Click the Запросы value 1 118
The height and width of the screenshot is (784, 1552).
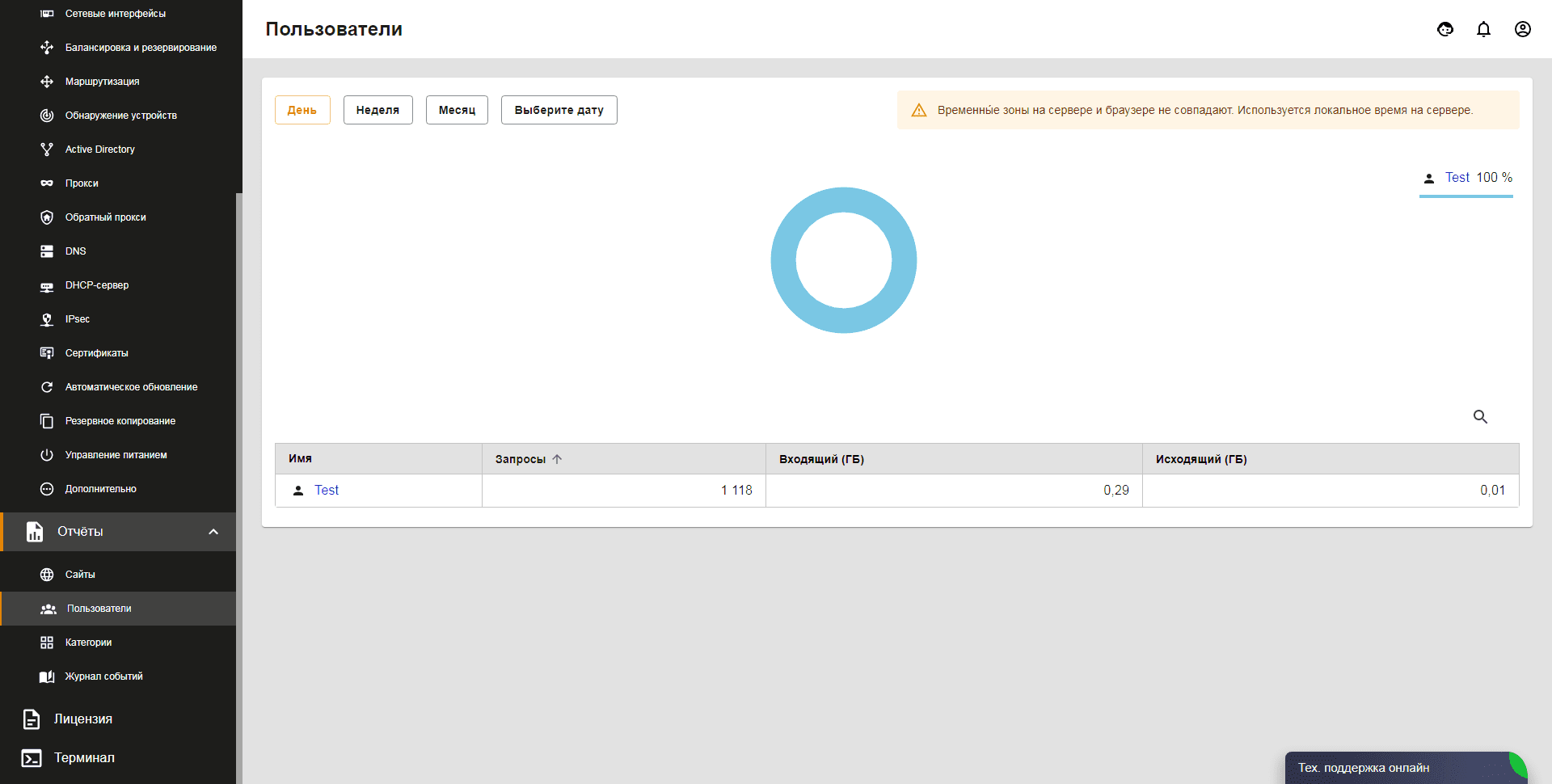[736, 491]
